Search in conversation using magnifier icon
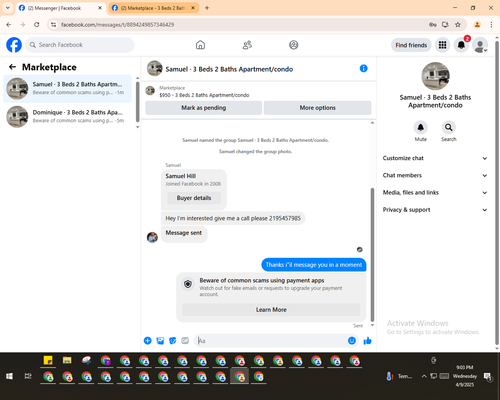This screenshot has height=400, width=500. pyautogui.click(x=449, y=127)
